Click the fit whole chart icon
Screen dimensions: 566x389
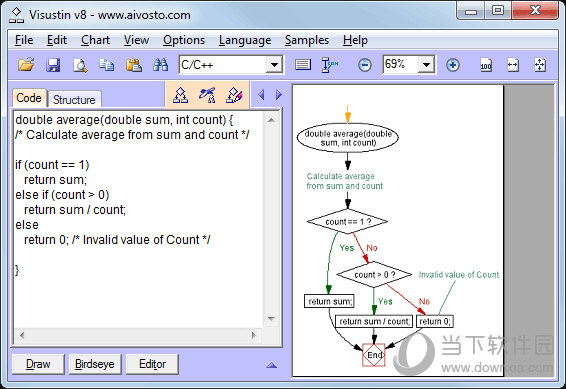click(540, 65)
